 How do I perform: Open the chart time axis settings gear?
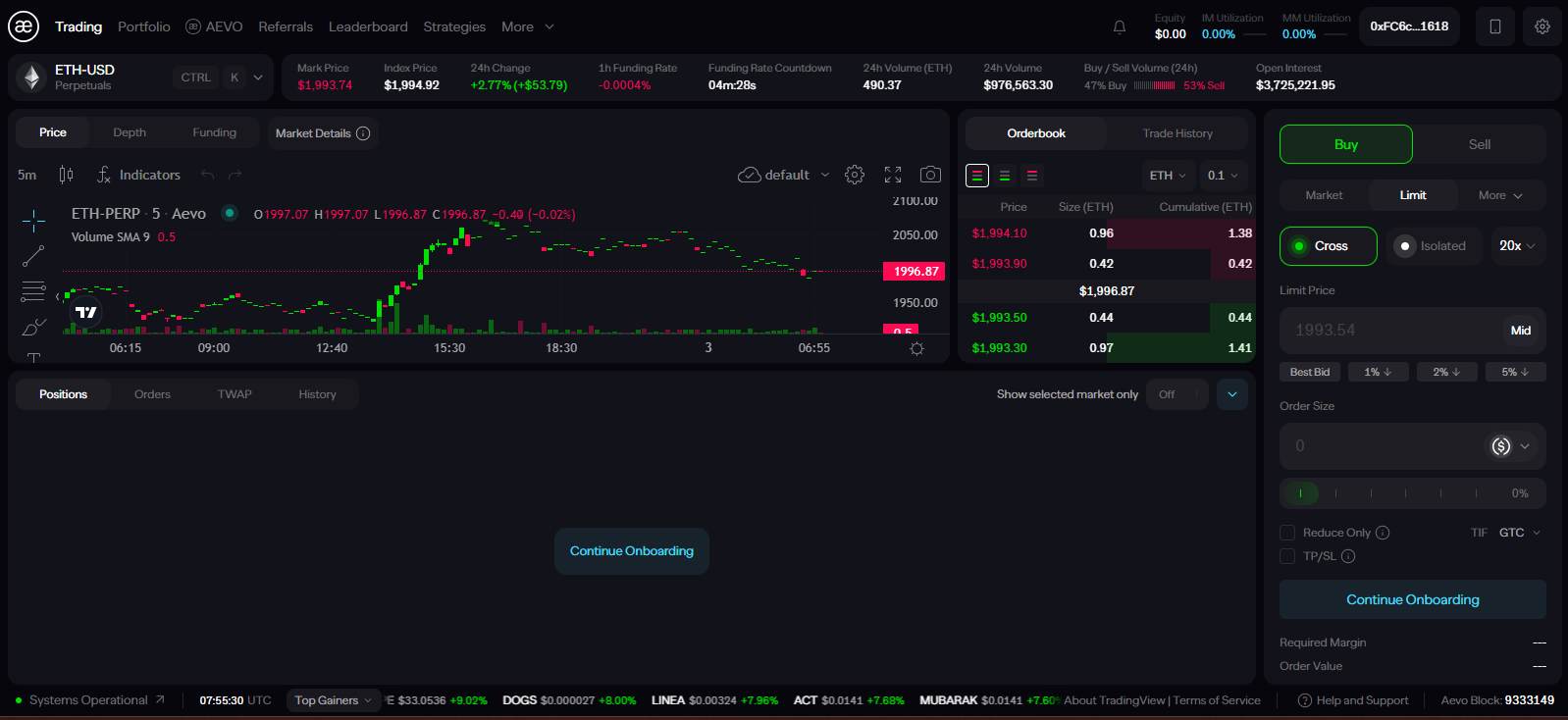(x=916, y=348)
